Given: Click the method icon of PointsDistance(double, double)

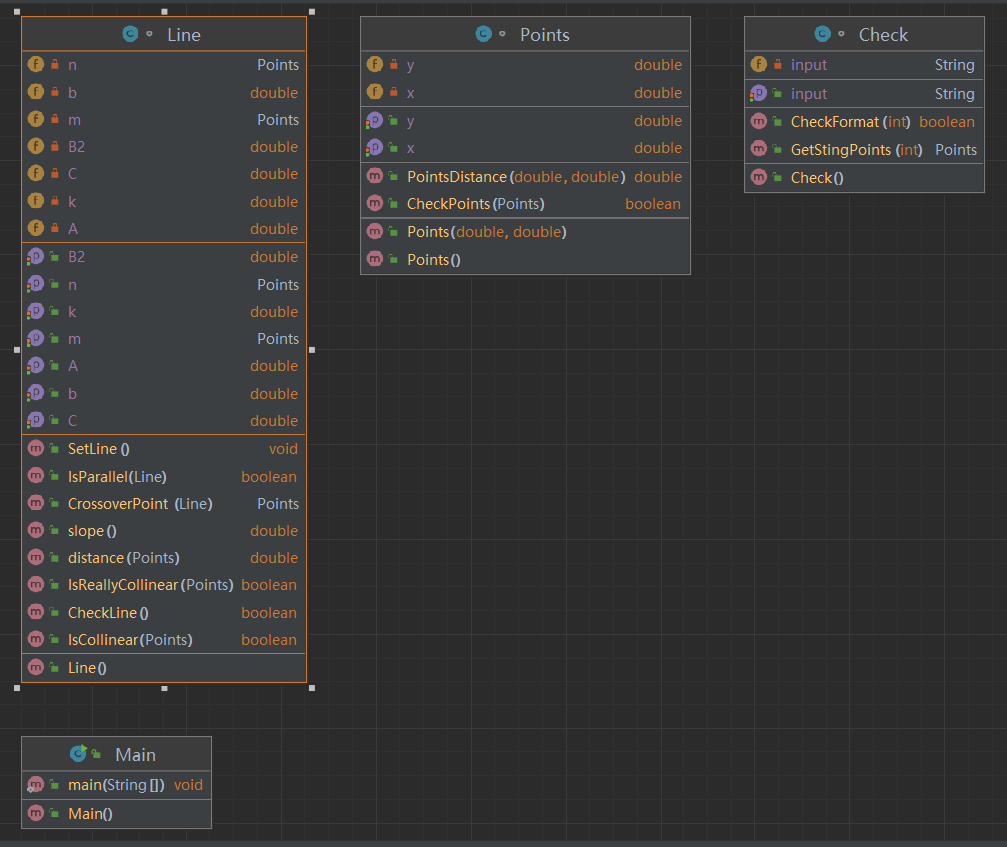Looking at the screenshot, I should tap(375, 176).
